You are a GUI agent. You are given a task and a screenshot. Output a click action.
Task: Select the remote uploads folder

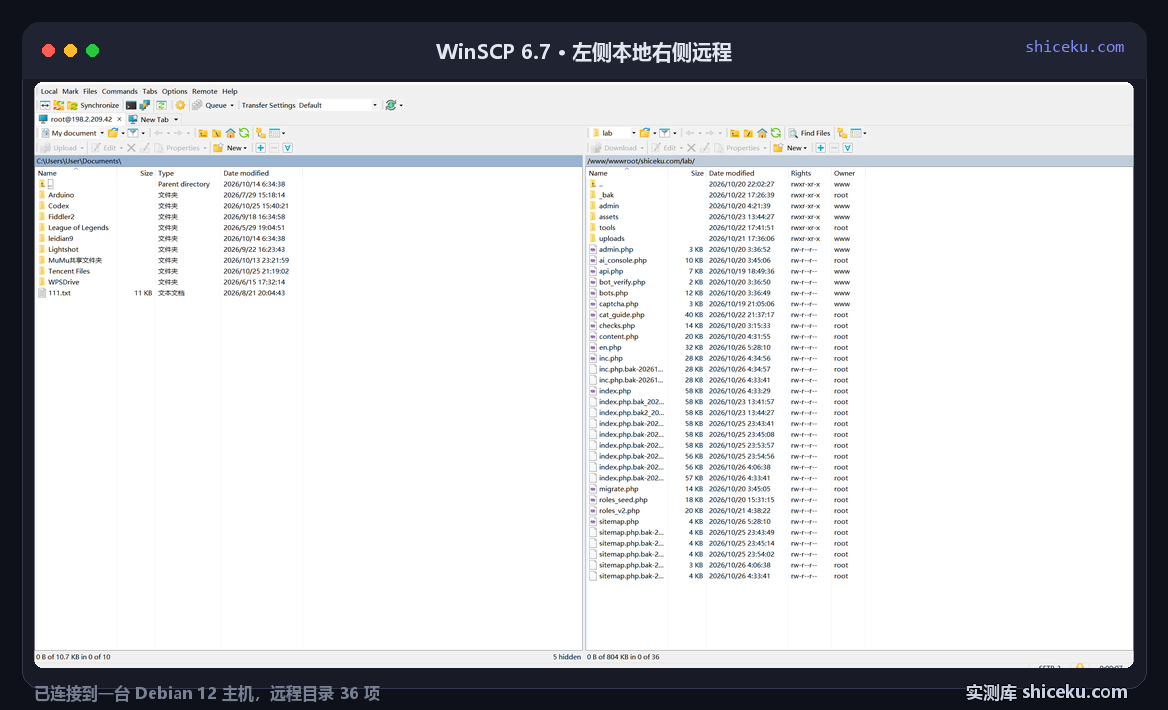click(612, 239)
